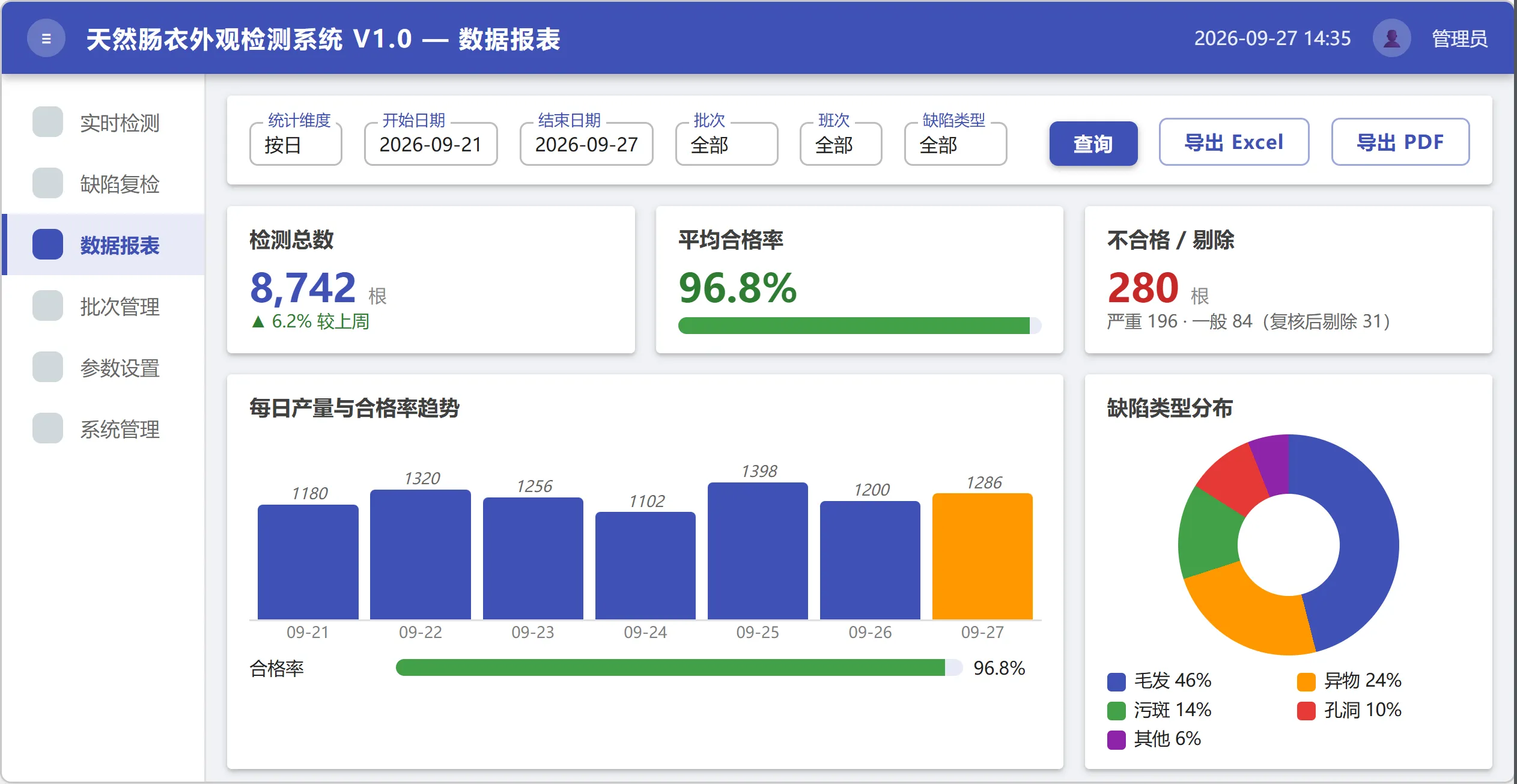This screenshot has height=784, width=1517.
Task: Click the 异物 24% orange legend swatch
Action: (x=1306, y=681)
